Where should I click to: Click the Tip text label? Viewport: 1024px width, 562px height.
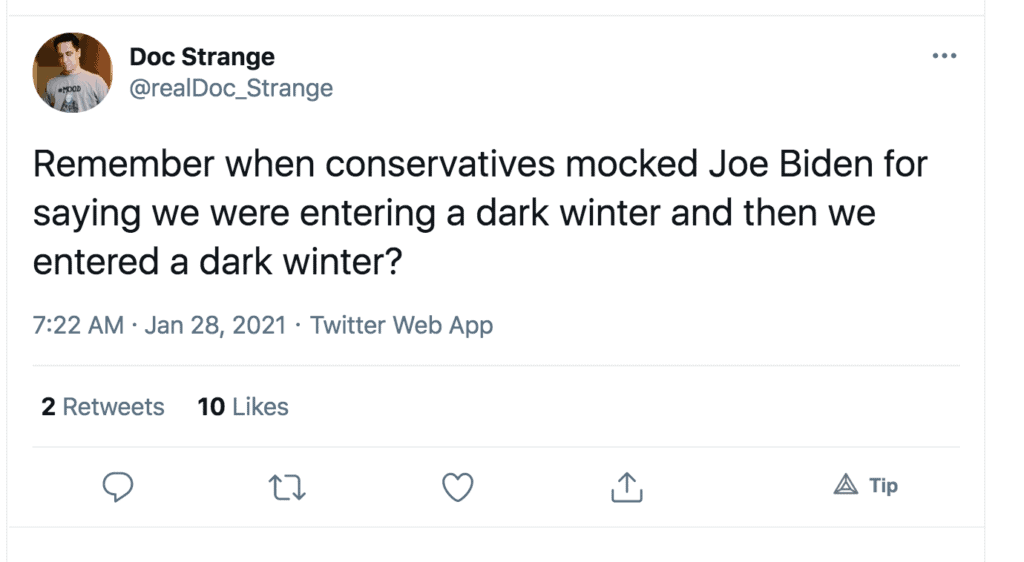click(883, 486)
